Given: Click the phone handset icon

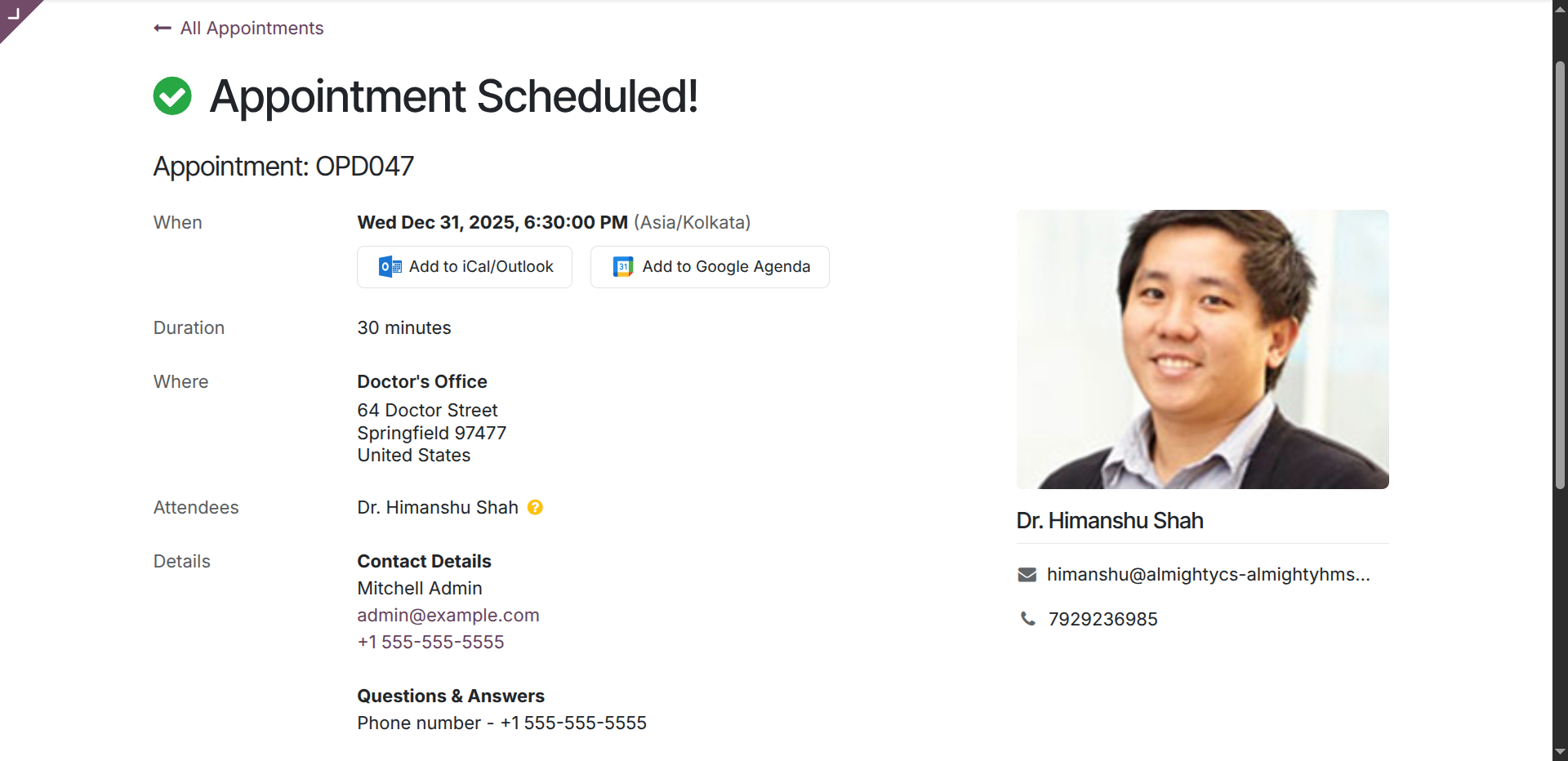Looking at the screenshot, I should point(1027,619).
